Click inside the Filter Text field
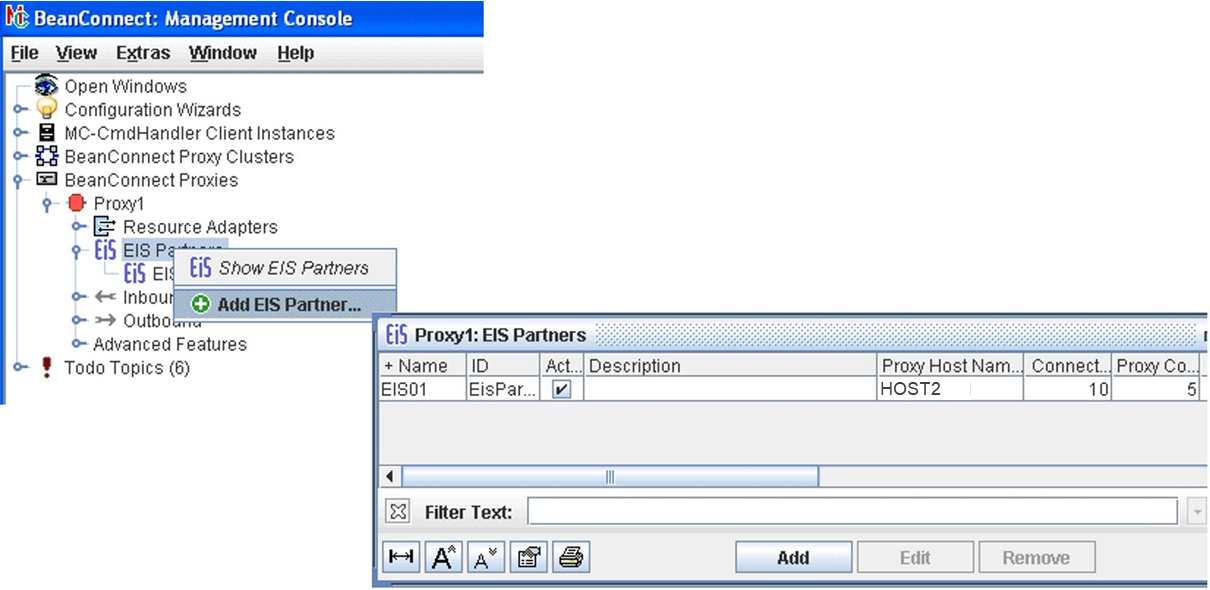Viewport: 1210px width, 590px height. point(850,512)
